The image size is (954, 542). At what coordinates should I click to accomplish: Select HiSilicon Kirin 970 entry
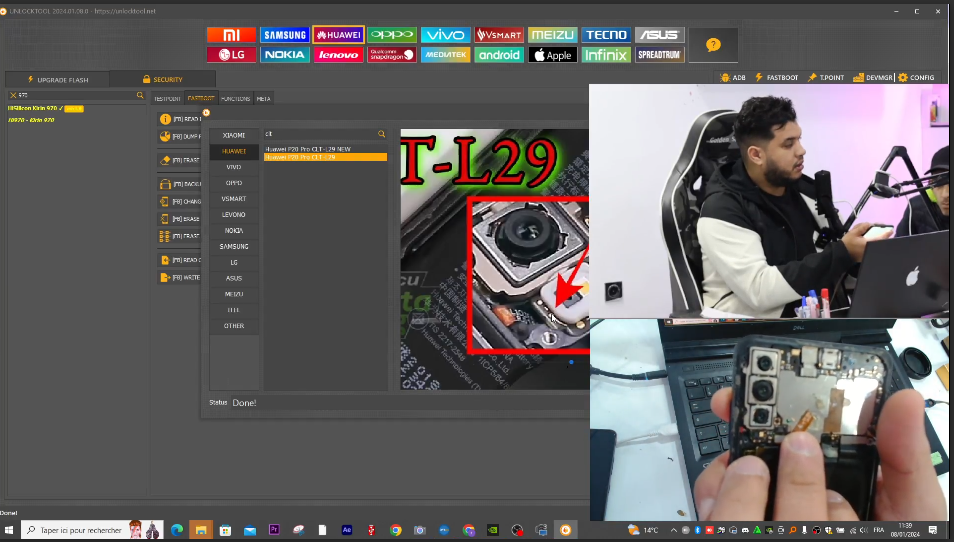[46, 108]
